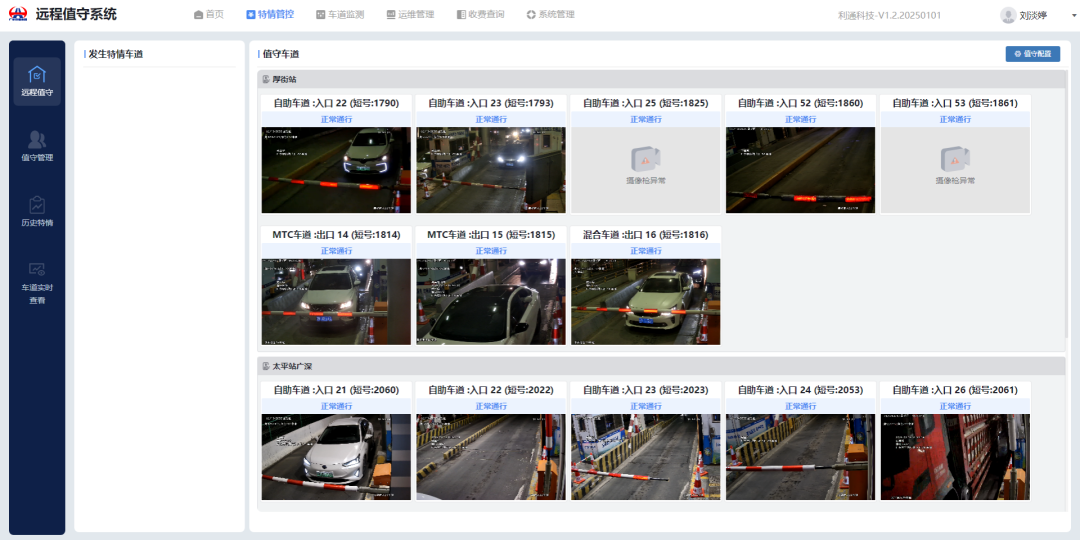This screenshot has width=1080, height=540.
Task: Click 正常通行 status under 入口 26 (短号:2061)
Action: click(x=955, y=406)
